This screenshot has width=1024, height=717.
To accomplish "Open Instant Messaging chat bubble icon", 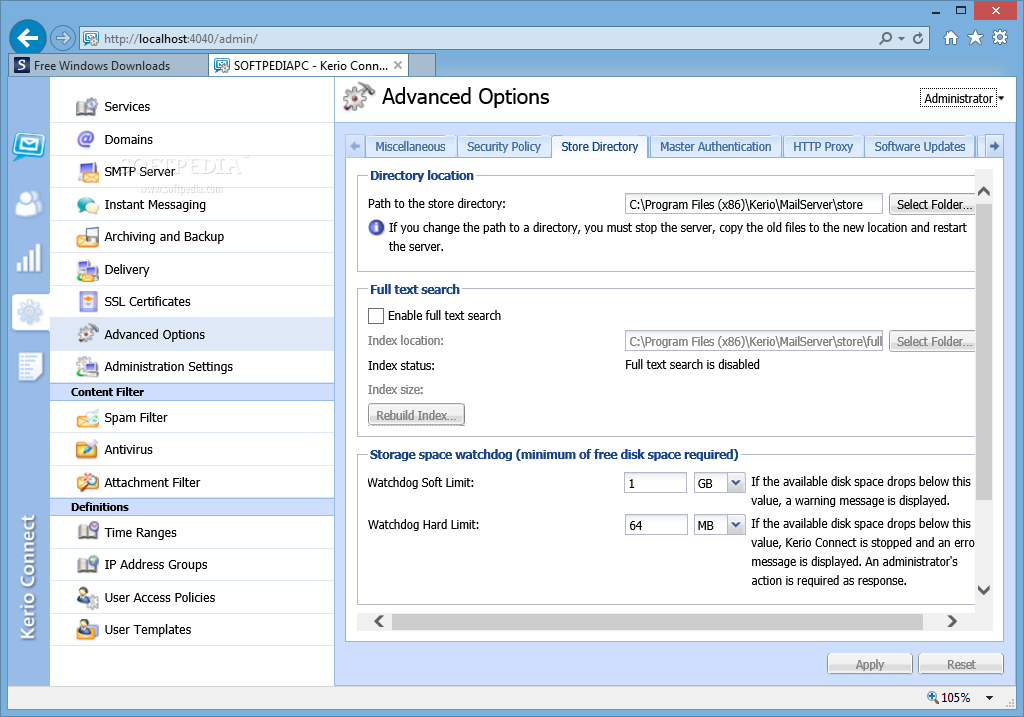I will 88,204.
